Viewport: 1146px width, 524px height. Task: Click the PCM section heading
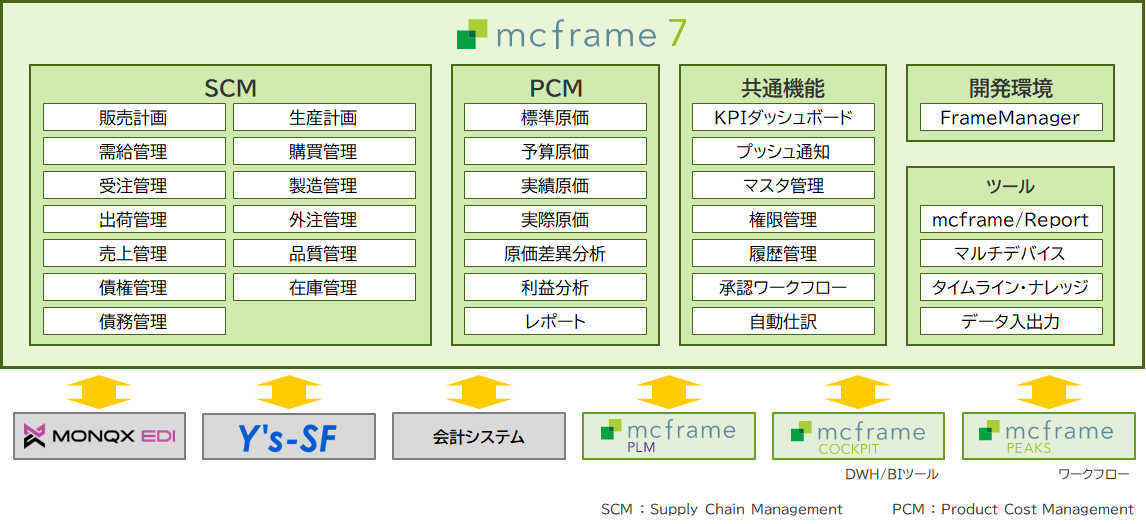point(555,88)
